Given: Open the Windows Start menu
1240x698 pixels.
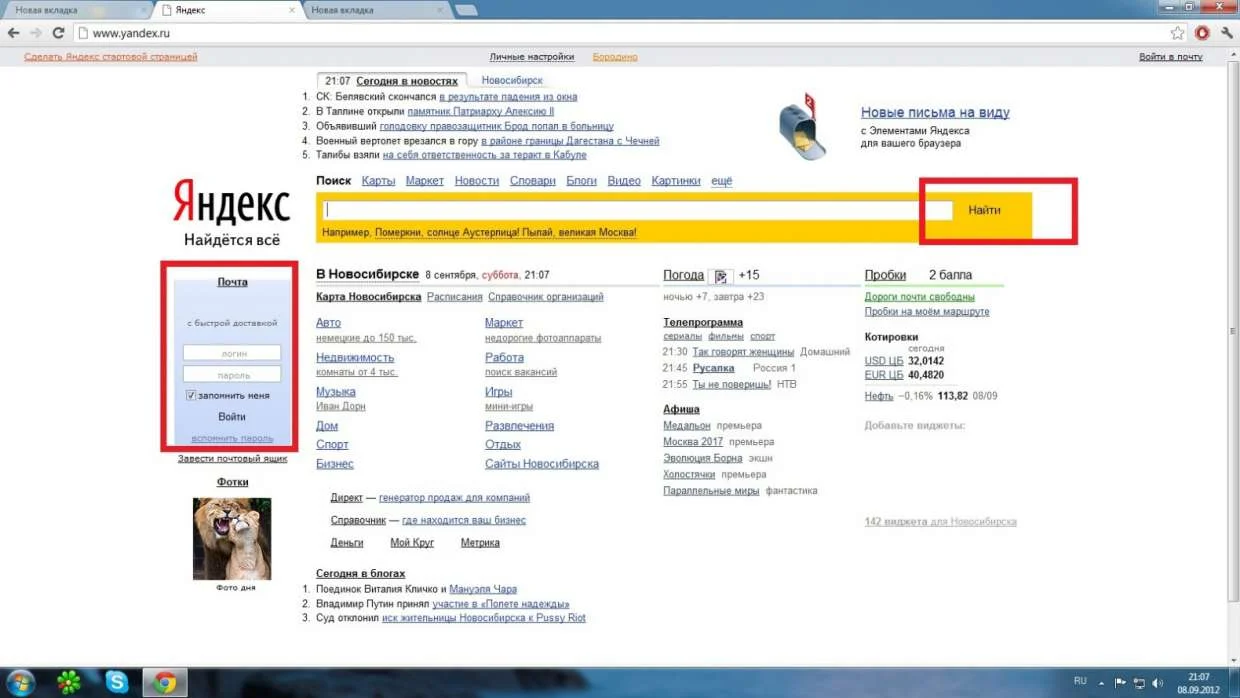Looking at the screenshot, I should (x=20, y=683).
